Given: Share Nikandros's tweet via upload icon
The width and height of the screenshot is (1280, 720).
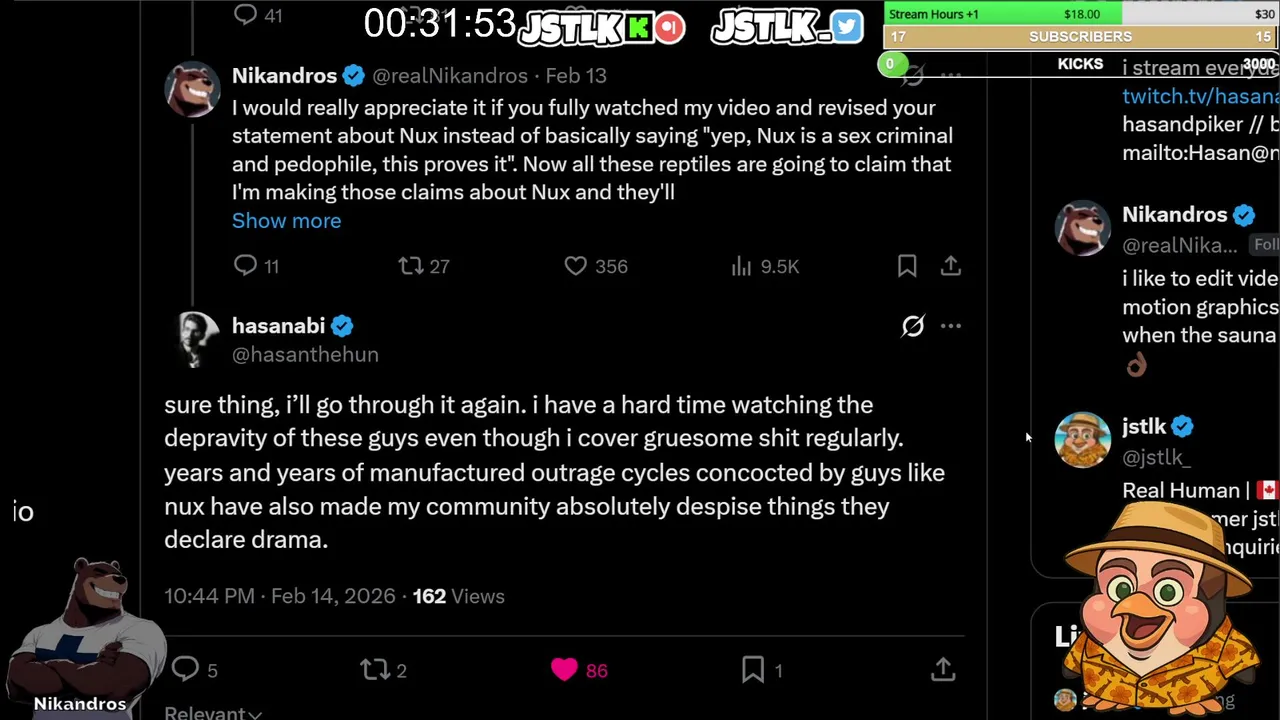Looking at the screenshot, I should coord(951,265).
